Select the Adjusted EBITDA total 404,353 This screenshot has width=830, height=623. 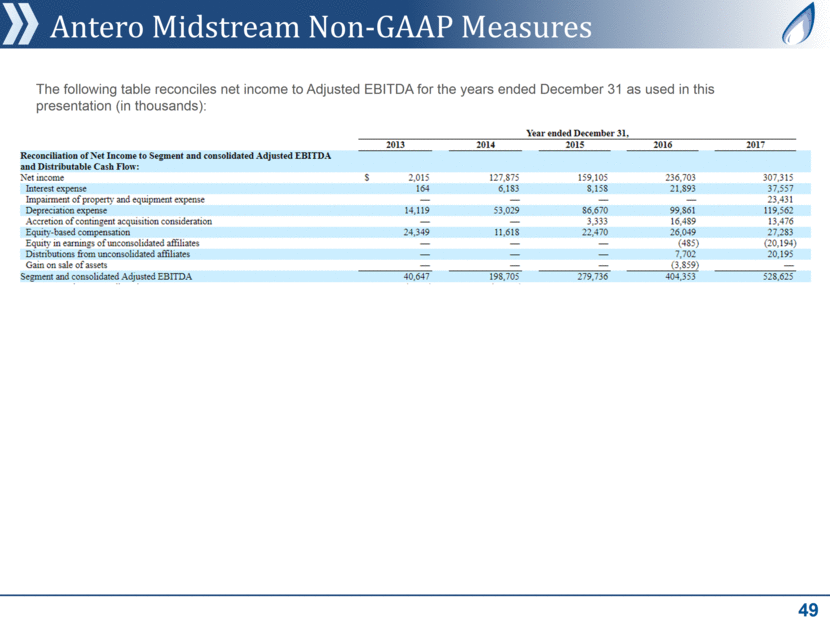[681, 277]
